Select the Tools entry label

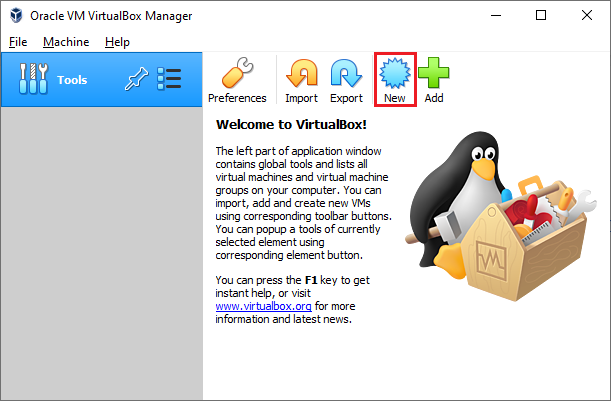pos(72,80)
